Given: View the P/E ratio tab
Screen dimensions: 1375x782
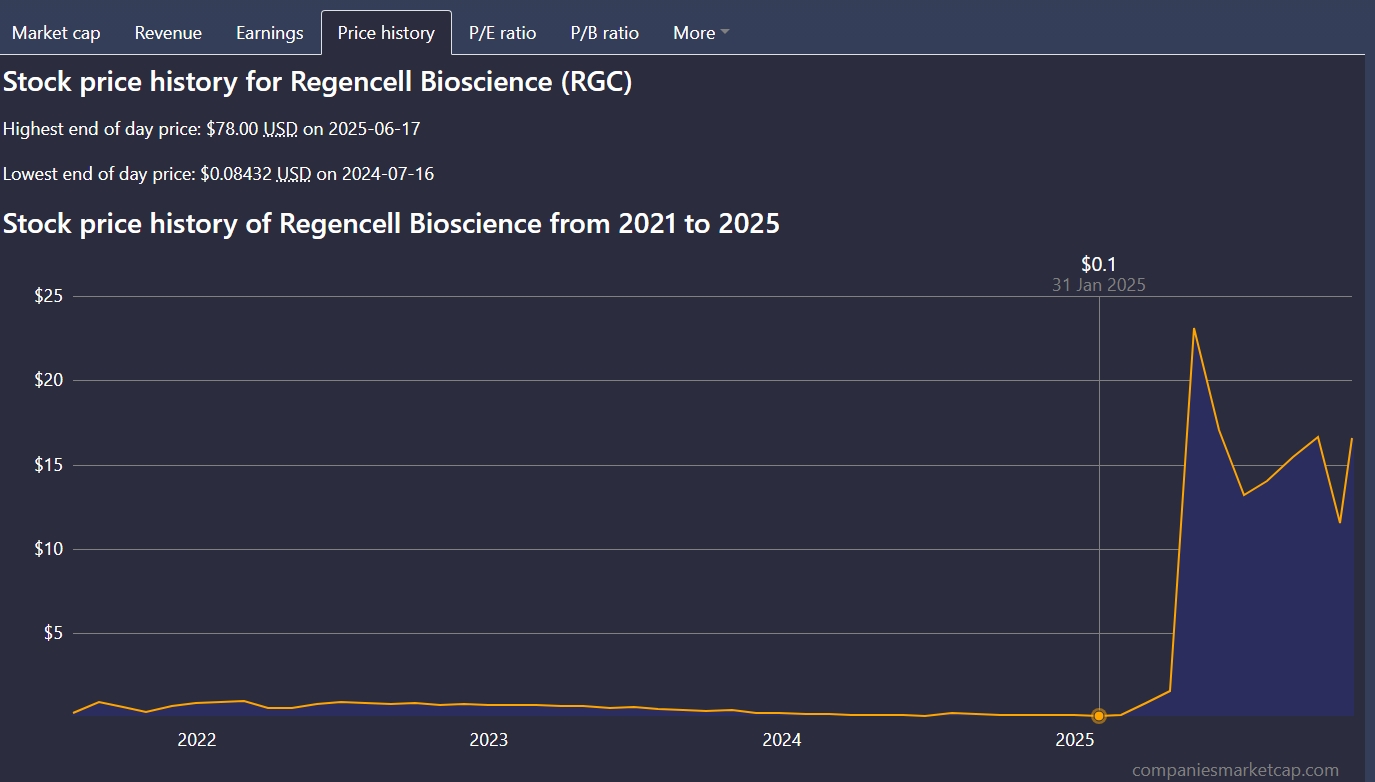Looking at the screenshot, I should (x=503, y=33).
